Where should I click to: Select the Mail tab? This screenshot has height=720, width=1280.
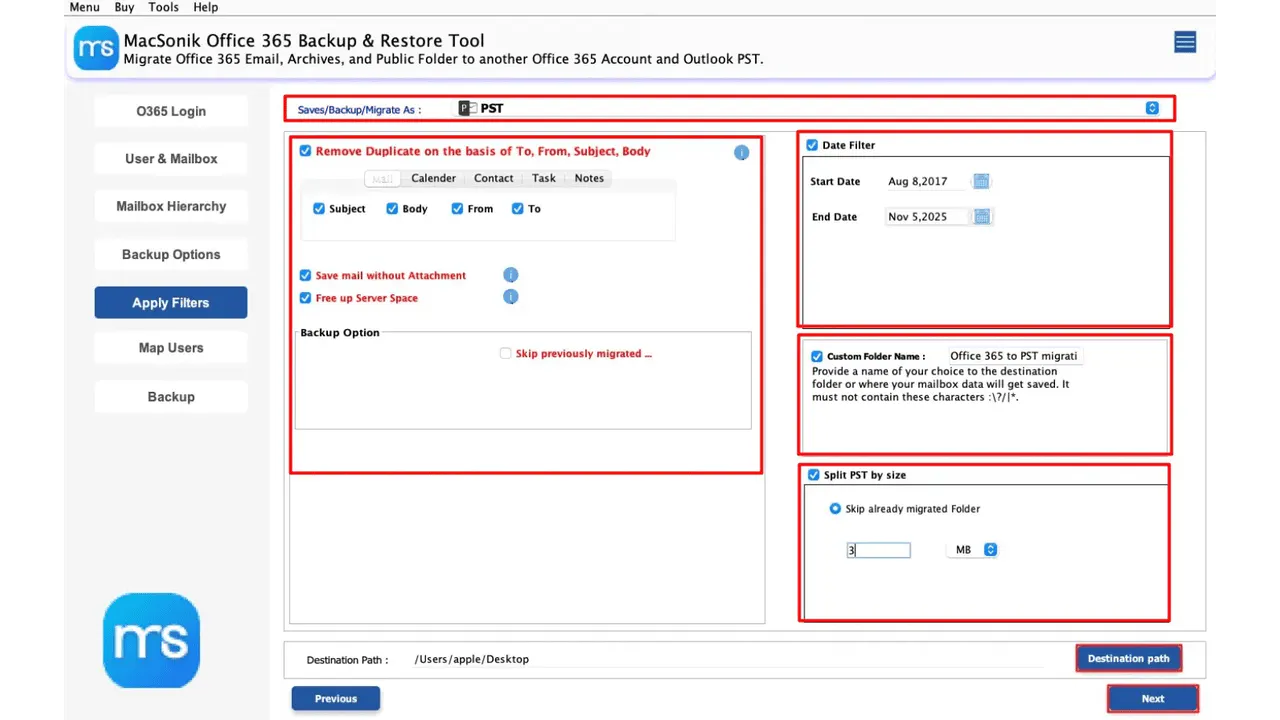[382, 179]
